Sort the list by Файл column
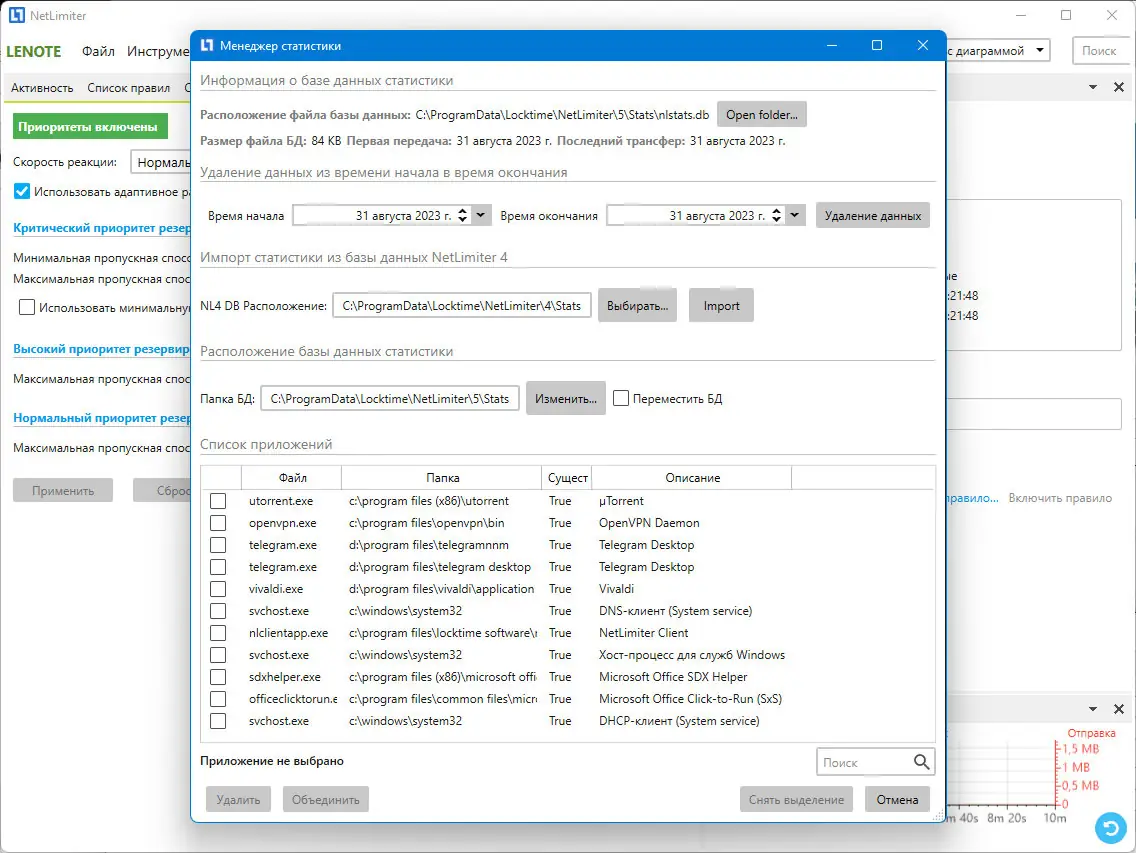This screenshot has height=853, width=1136. [x=292, y=478]
